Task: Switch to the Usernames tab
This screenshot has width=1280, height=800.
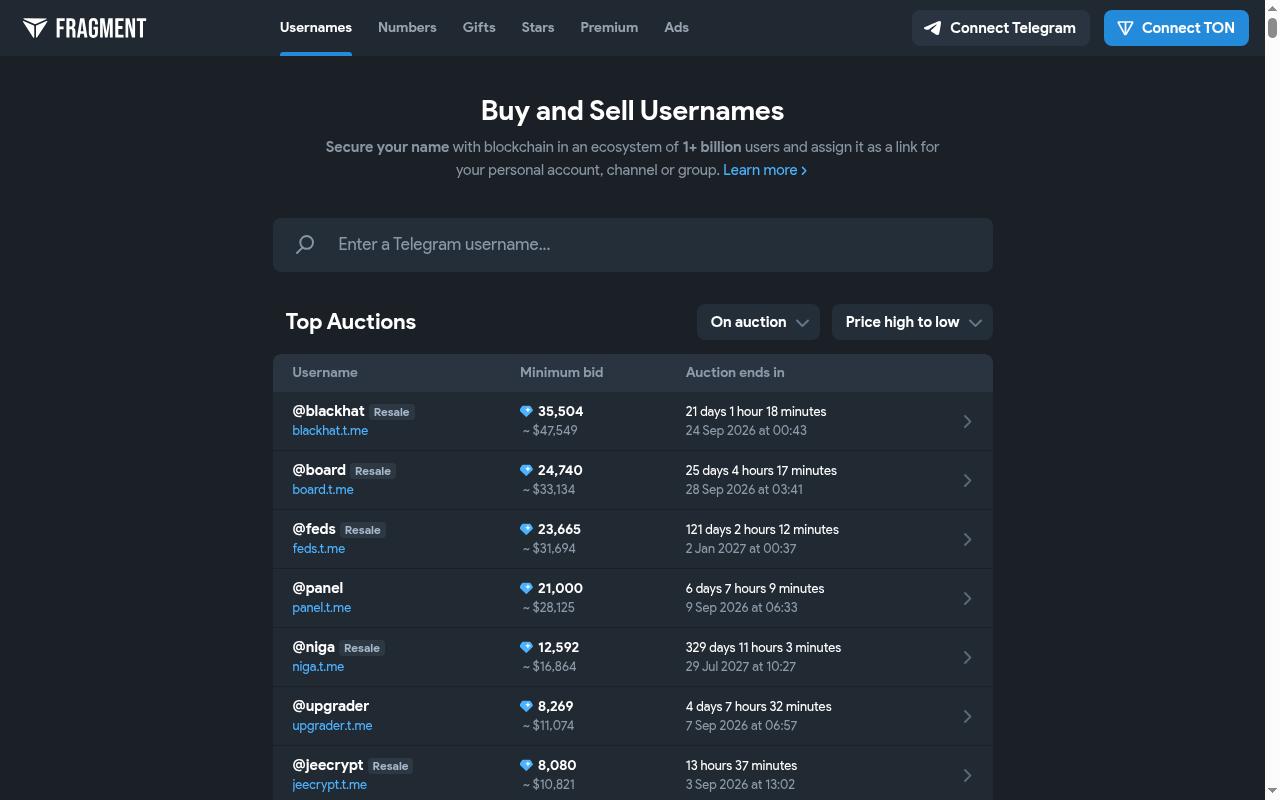Action: coord(316,27)
